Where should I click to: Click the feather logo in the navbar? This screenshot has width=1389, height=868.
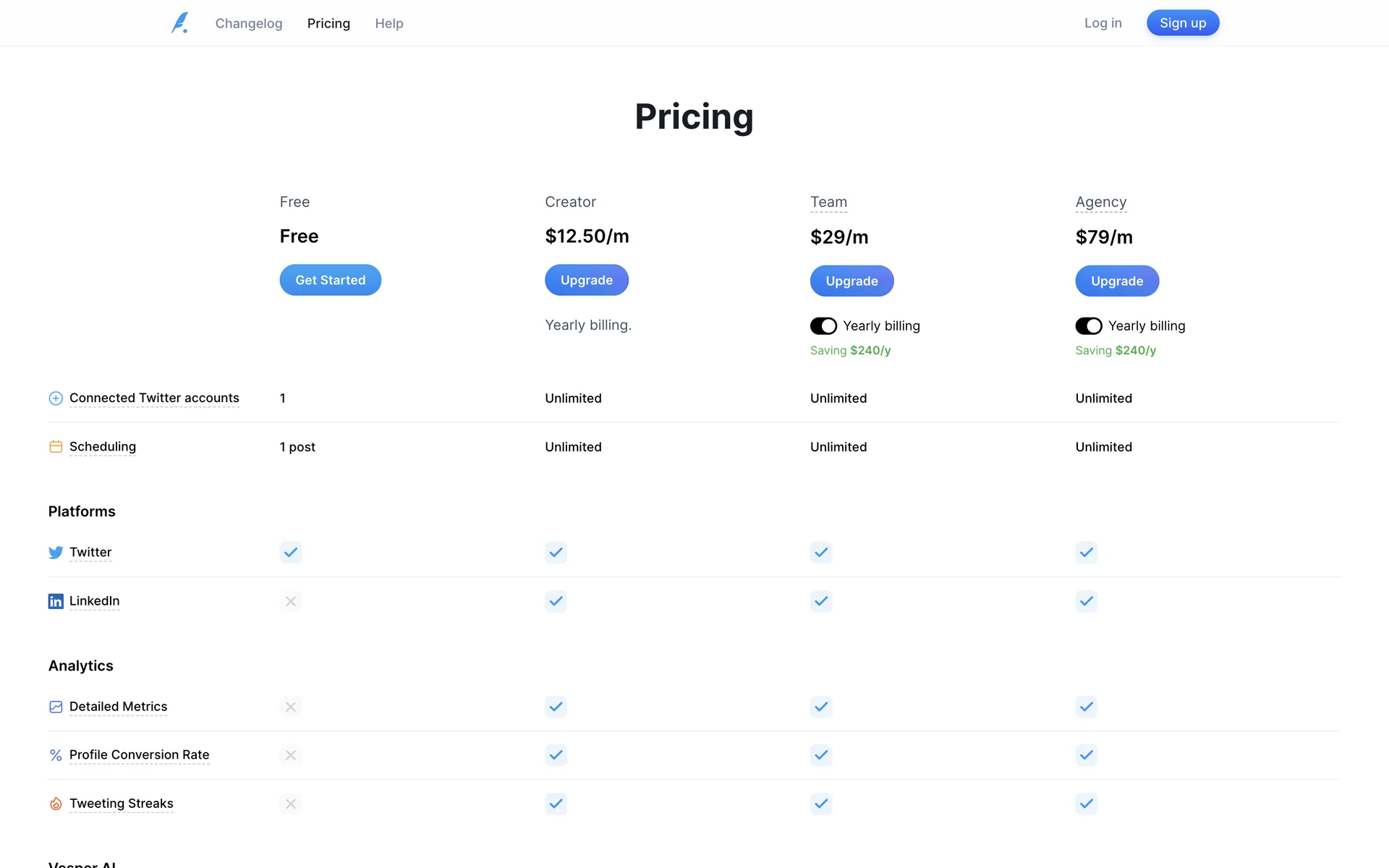click(x=180, y=23)
